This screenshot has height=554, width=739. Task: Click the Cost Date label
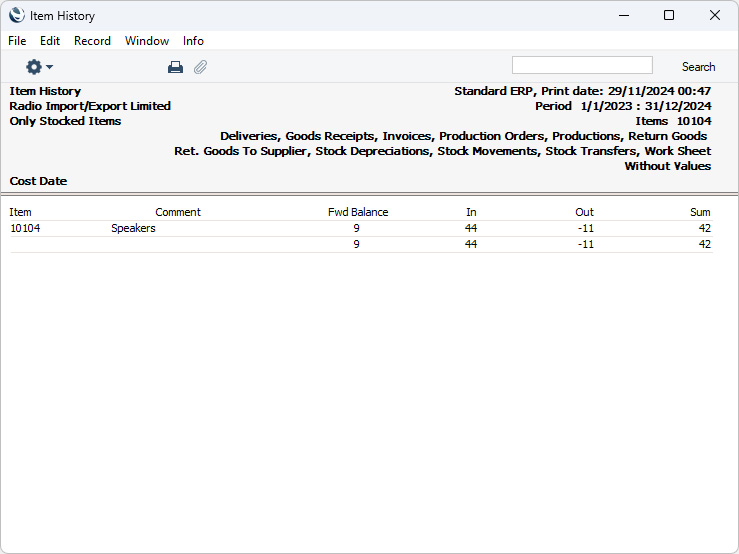[x=38, y=181]
